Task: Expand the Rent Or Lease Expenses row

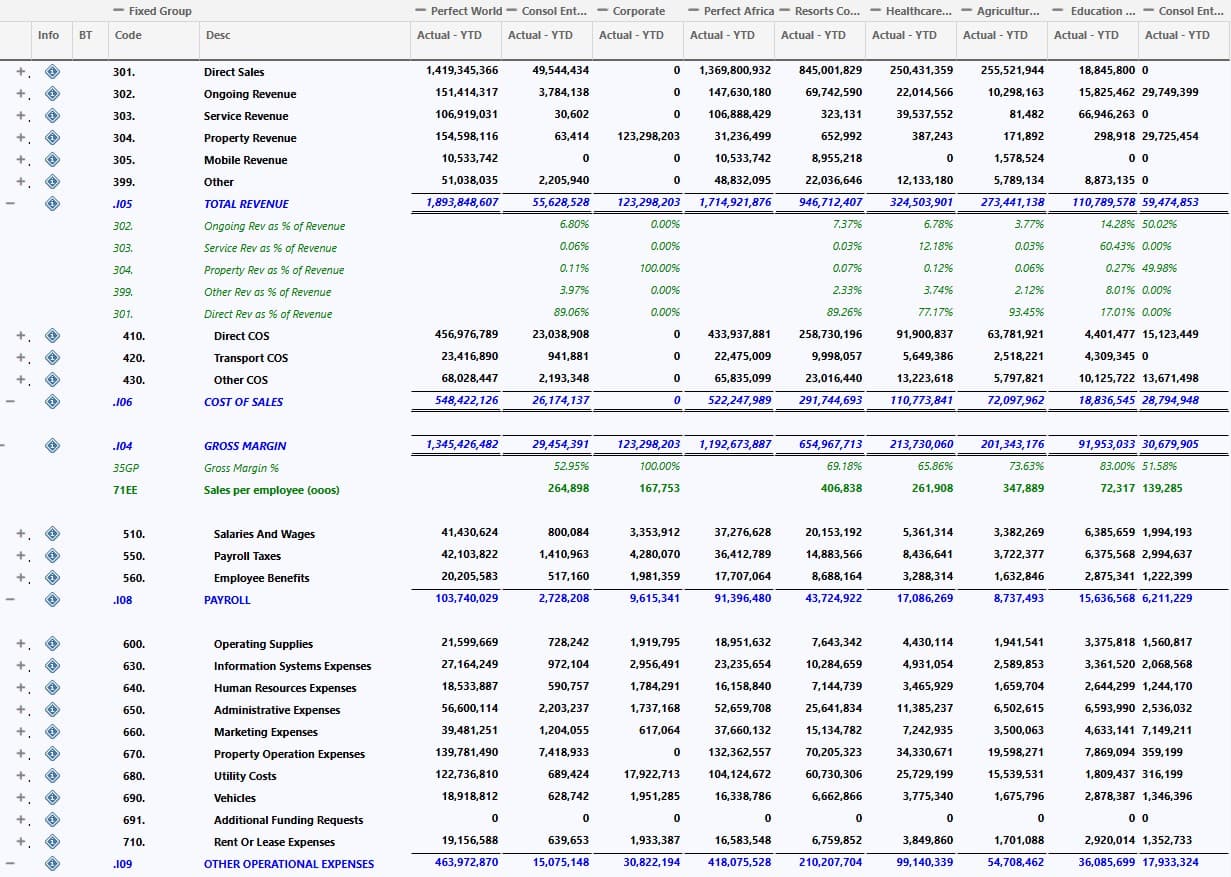Action: click(21, 842)
